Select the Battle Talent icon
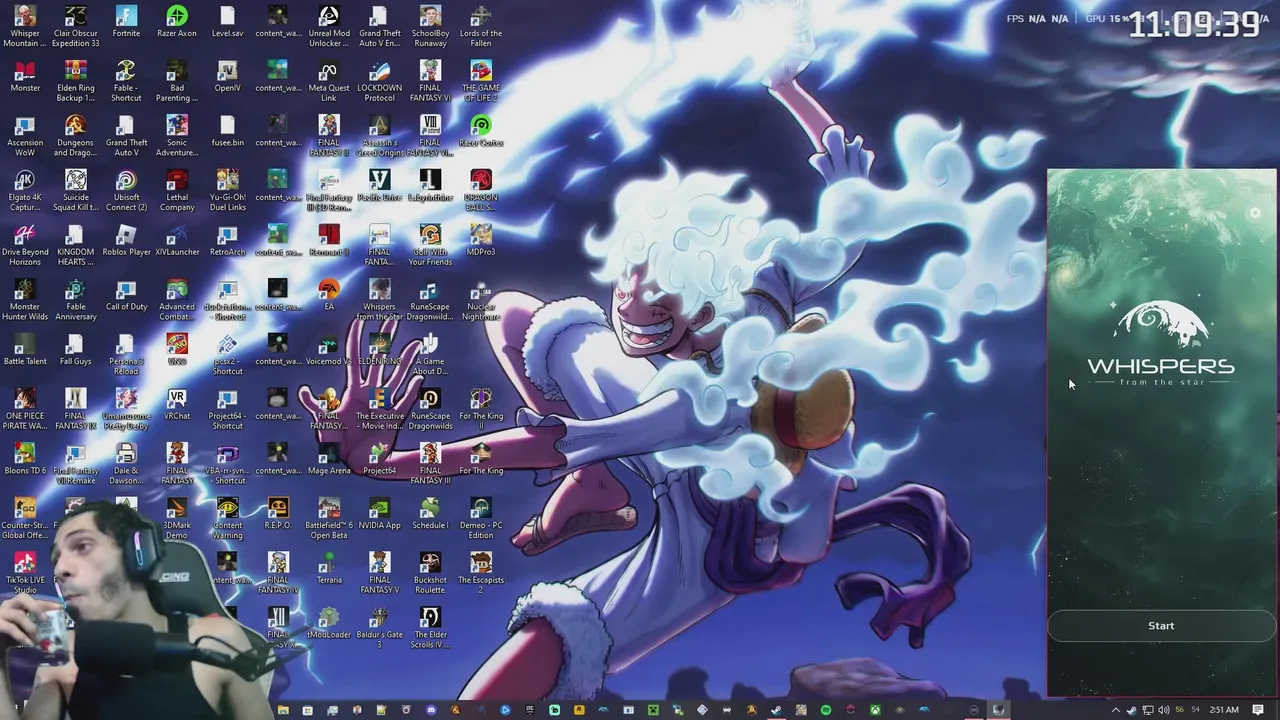This screenshot has width=1280, height=720. tap(25, 350)
